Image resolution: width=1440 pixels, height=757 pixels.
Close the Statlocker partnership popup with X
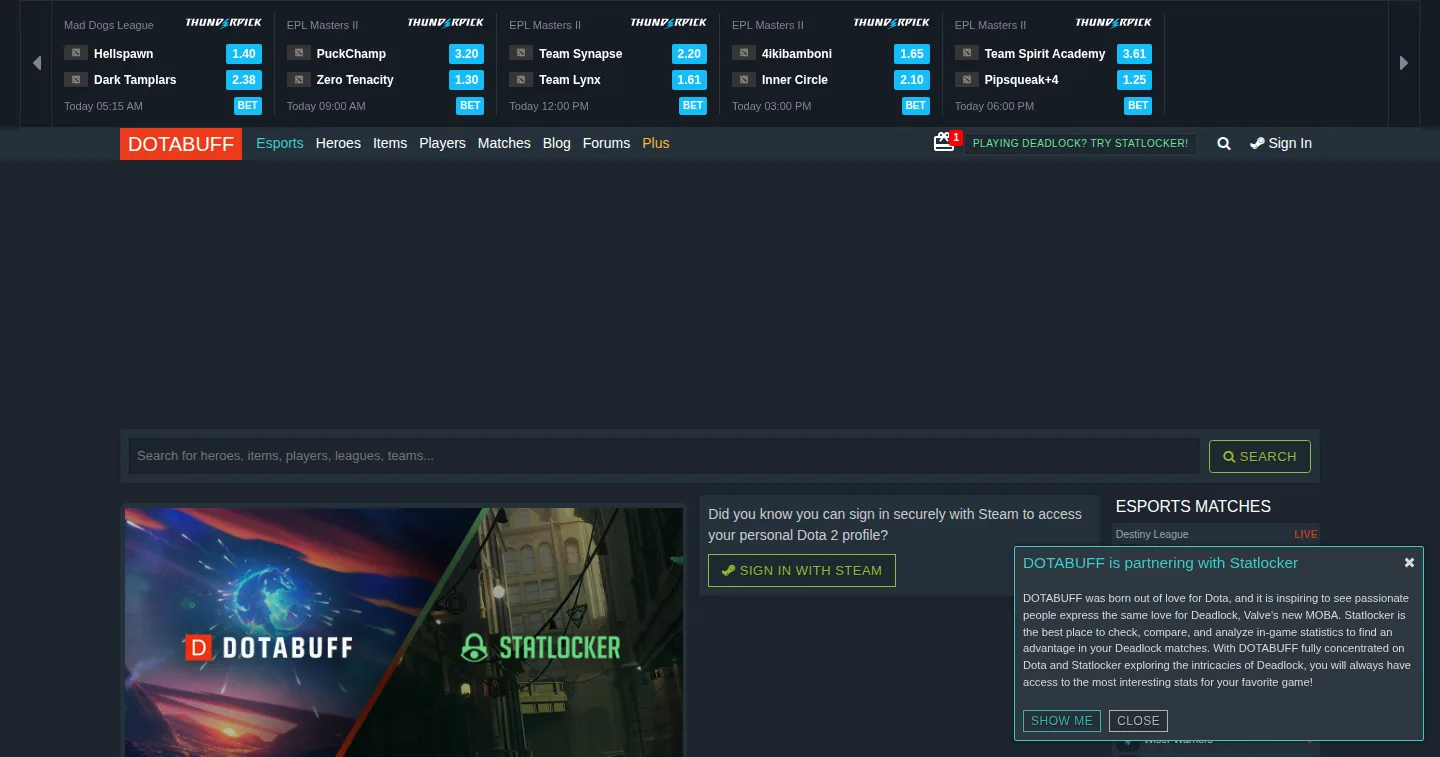(1409, 562)
